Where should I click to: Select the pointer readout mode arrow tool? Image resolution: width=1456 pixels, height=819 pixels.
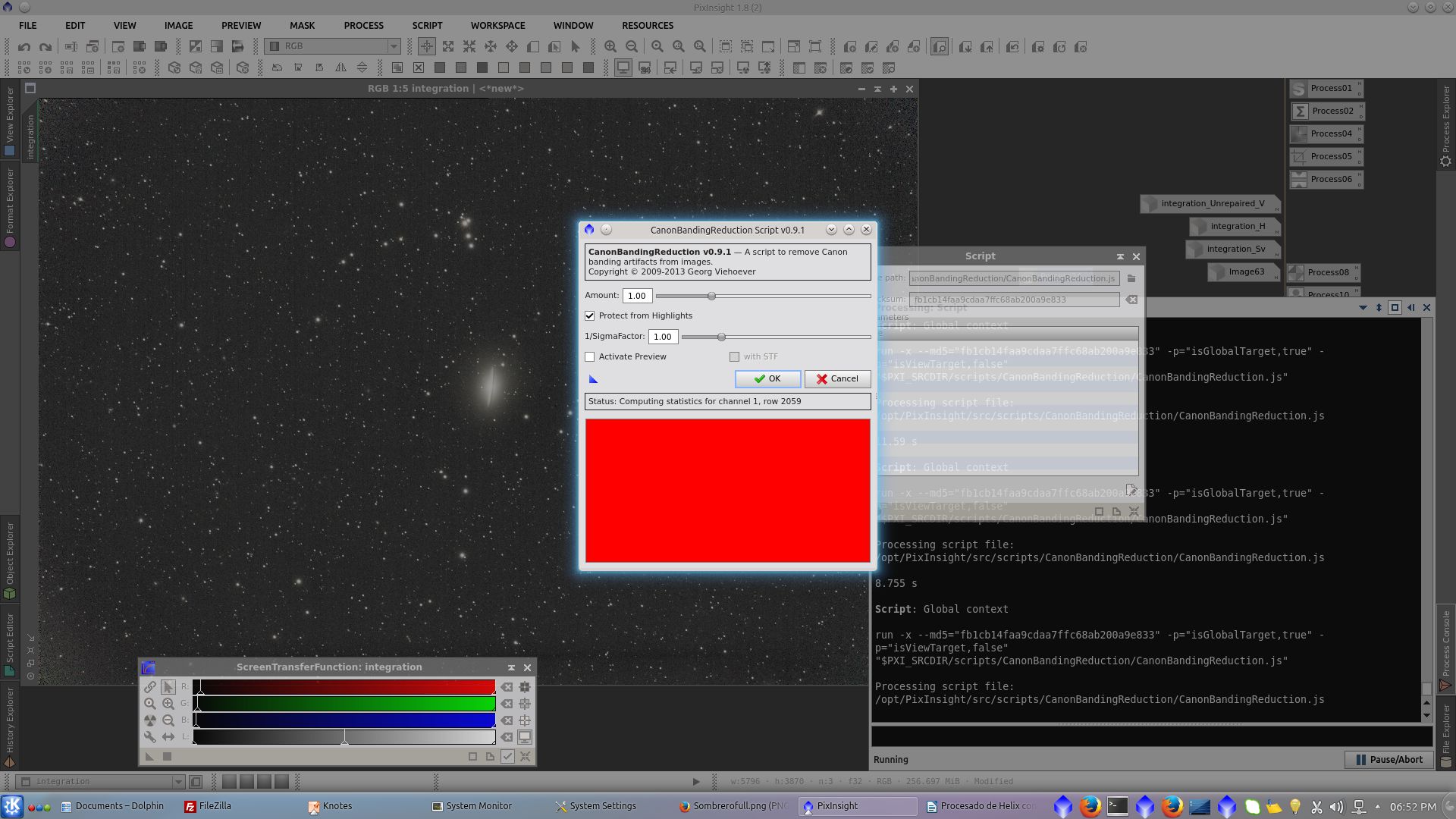tap(576, 47)
